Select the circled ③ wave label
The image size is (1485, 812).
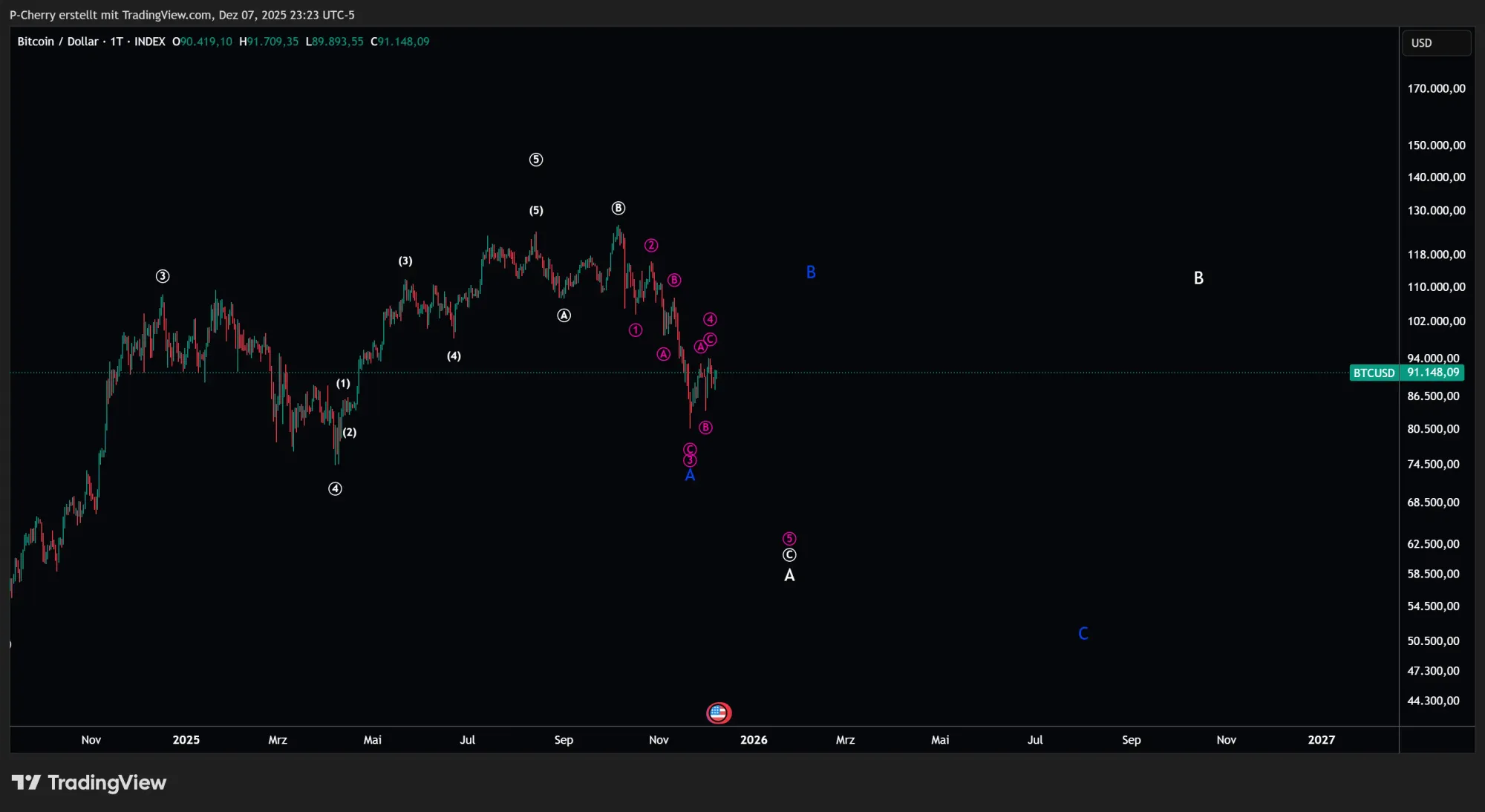coord(163,275)
